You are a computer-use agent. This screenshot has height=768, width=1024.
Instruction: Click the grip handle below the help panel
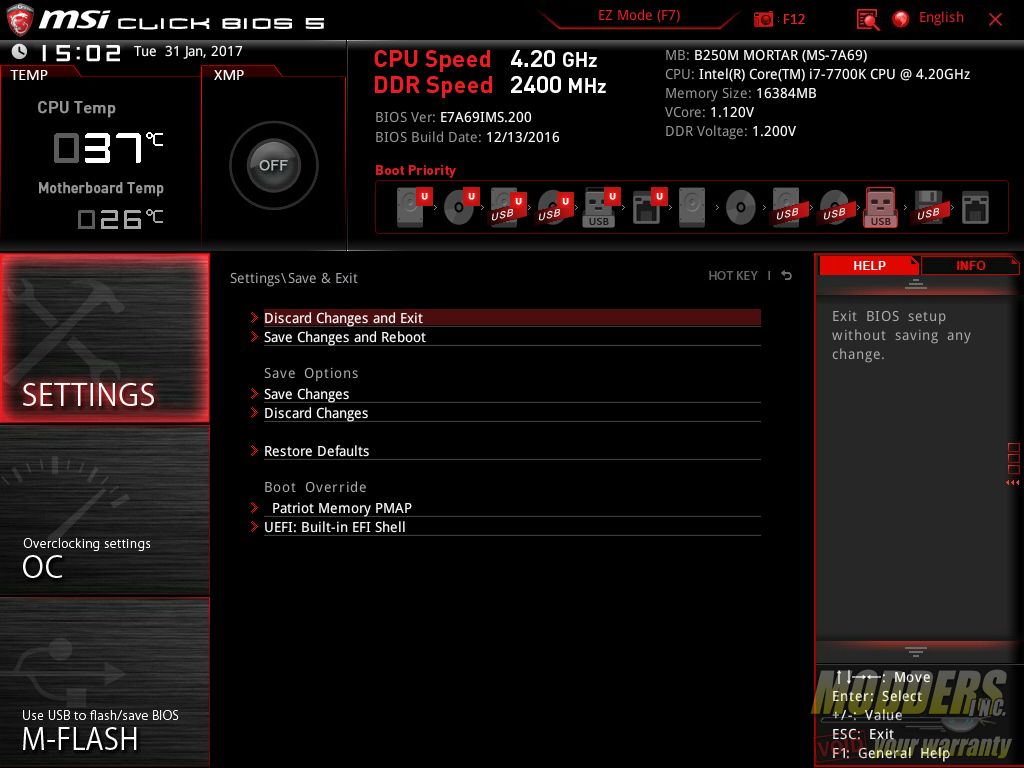click(x=916, y=651)
